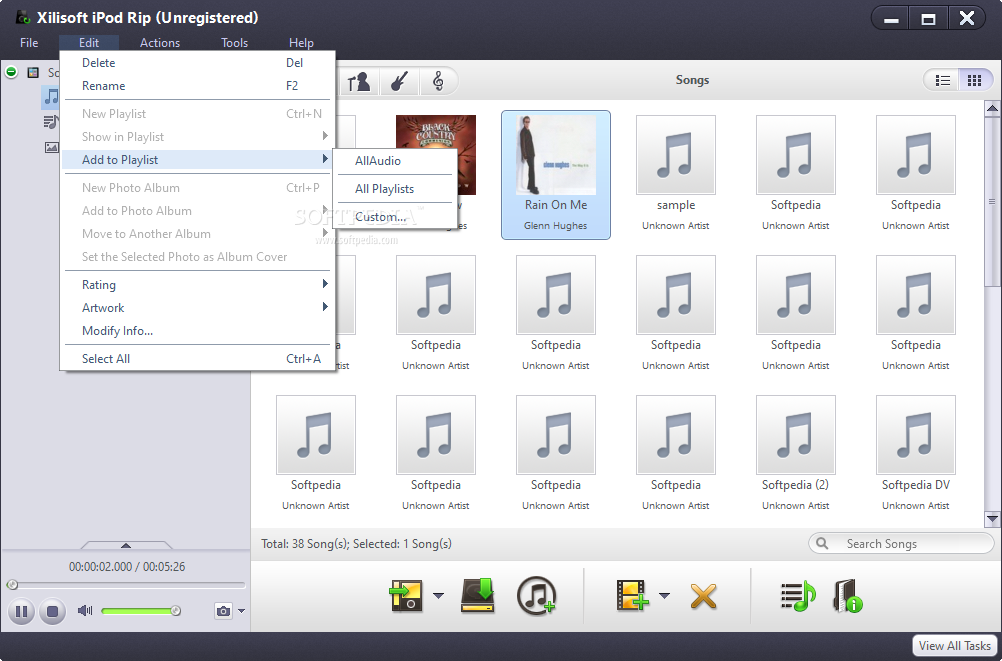
Task: Click the modify info toolbar icon
Action: click(x=847, y=596)
